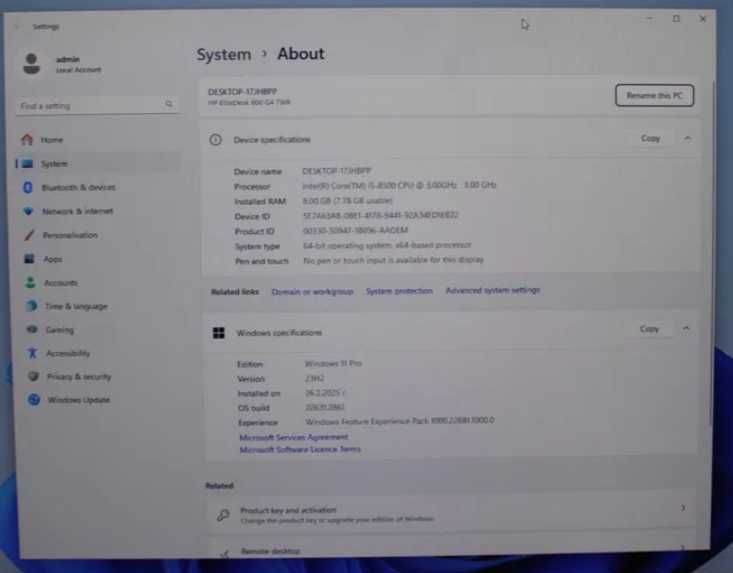This screenshot has height=573, width=733.
Task: Open Domain or workgroup link
Action: click(312, 292)
